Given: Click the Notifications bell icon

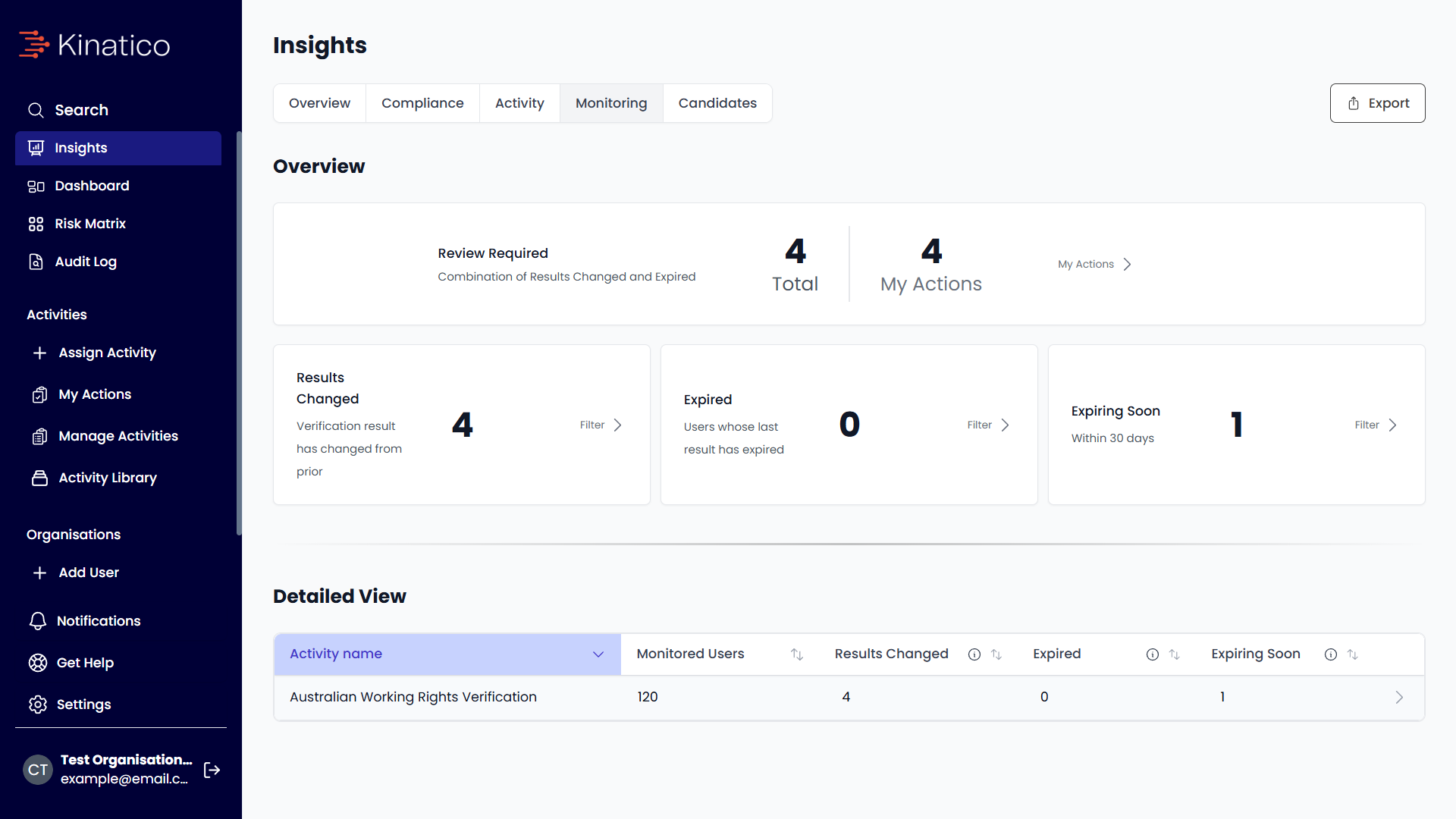Looking at the screenshot, I should (37, 621).
